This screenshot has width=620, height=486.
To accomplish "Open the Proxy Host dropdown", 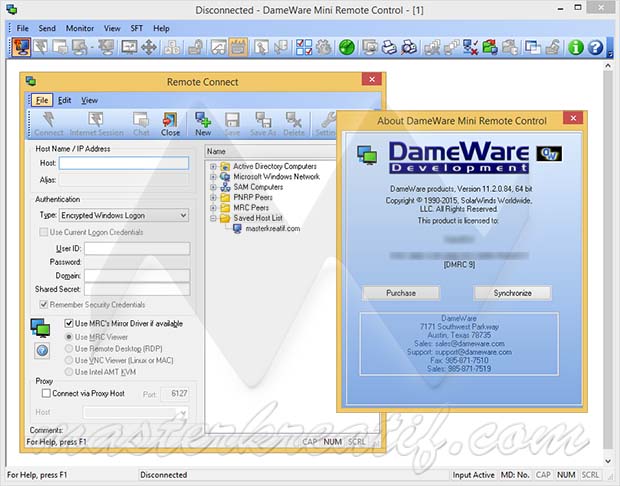I will coord(183,412).
